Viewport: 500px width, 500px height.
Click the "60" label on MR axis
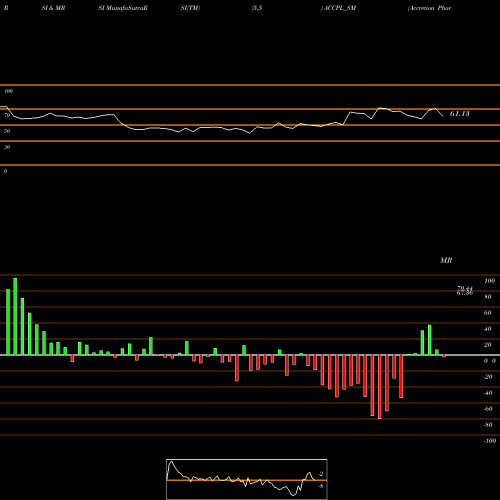(488, 313)
